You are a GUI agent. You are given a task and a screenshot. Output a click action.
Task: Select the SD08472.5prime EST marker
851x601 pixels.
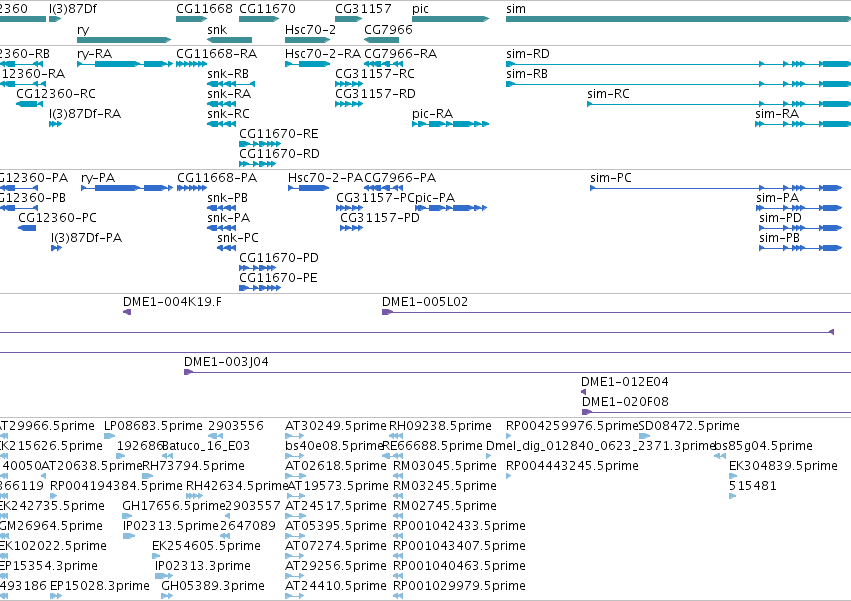[x=644, y=436]
